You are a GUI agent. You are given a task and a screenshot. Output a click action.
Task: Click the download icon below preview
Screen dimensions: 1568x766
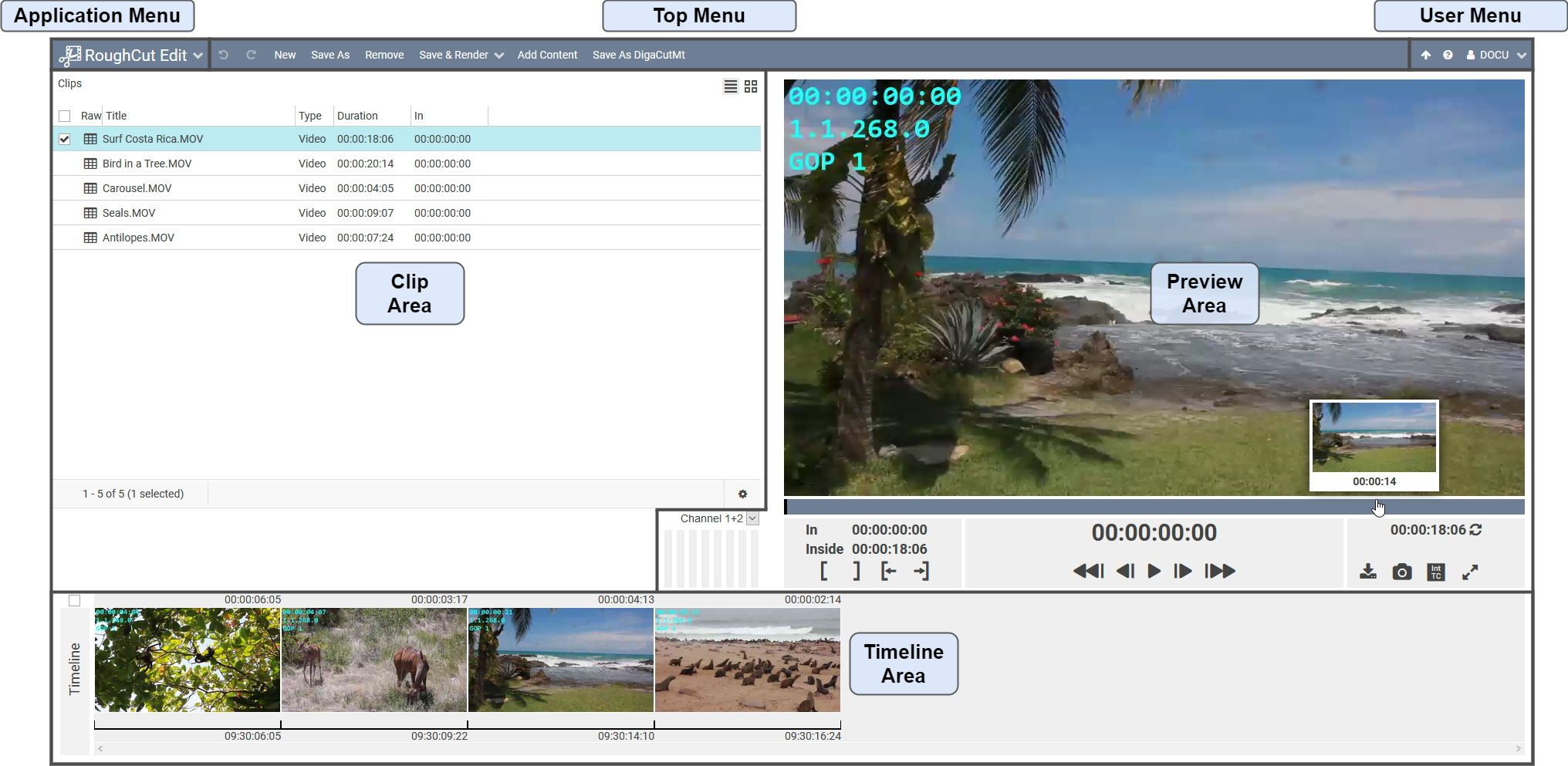tap(1367, 572)
